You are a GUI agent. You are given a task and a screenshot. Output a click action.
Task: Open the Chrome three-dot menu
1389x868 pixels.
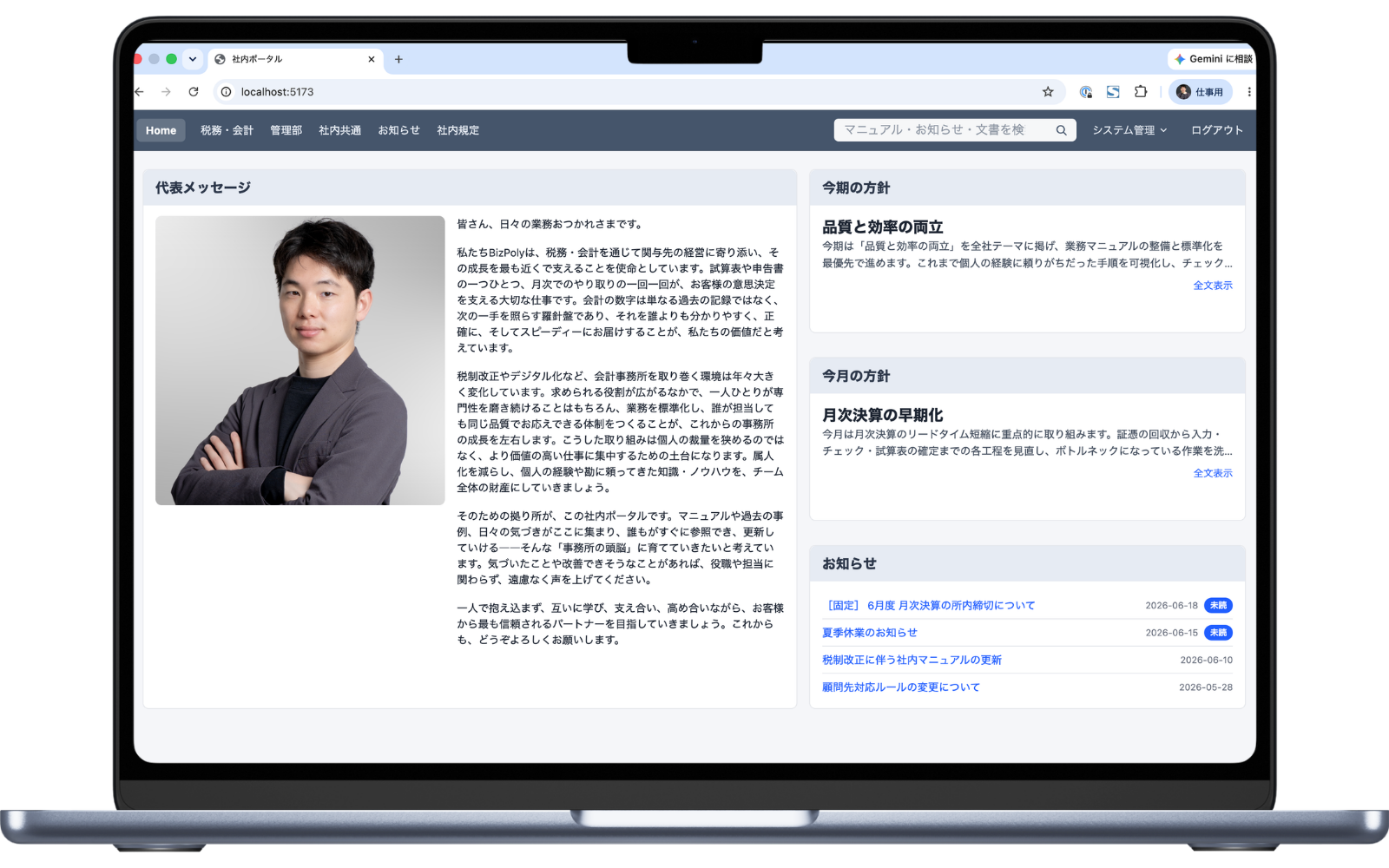tap(1249, 92)
